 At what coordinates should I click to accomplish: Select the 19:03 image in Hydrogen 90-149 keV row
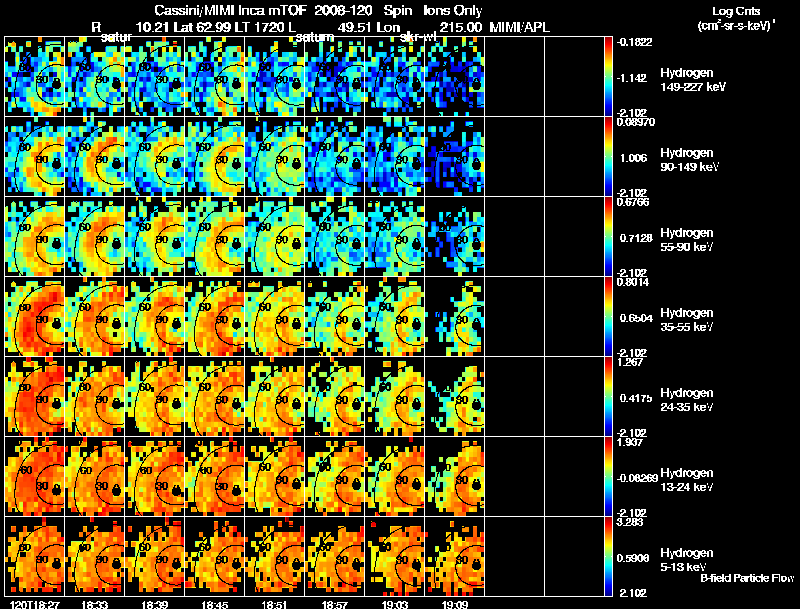click(395, 157)
